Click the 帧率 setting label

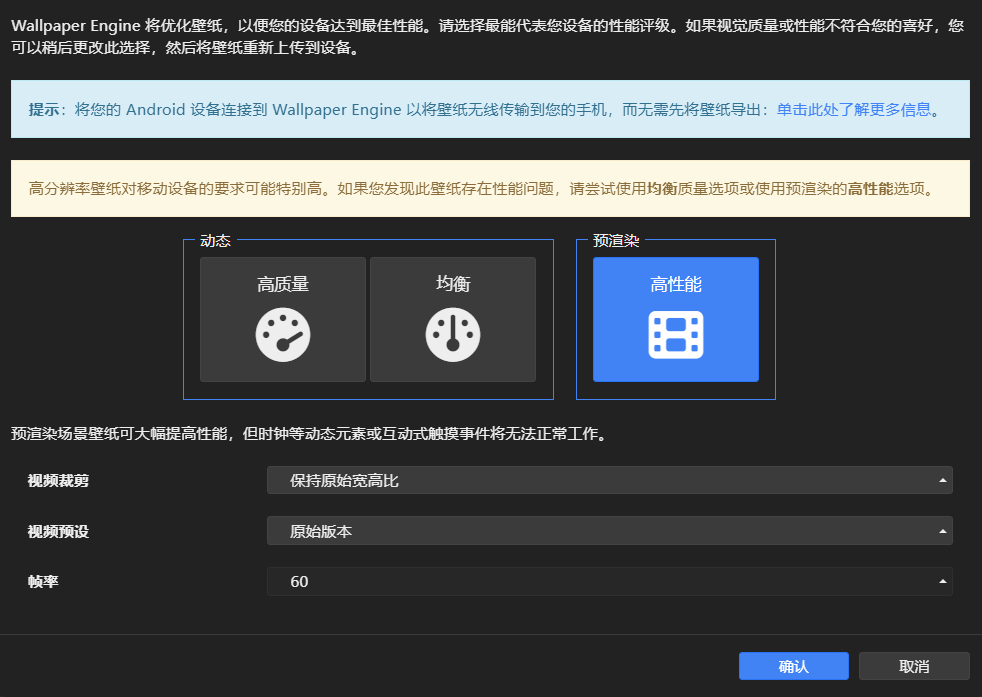(x=43, y=581)
